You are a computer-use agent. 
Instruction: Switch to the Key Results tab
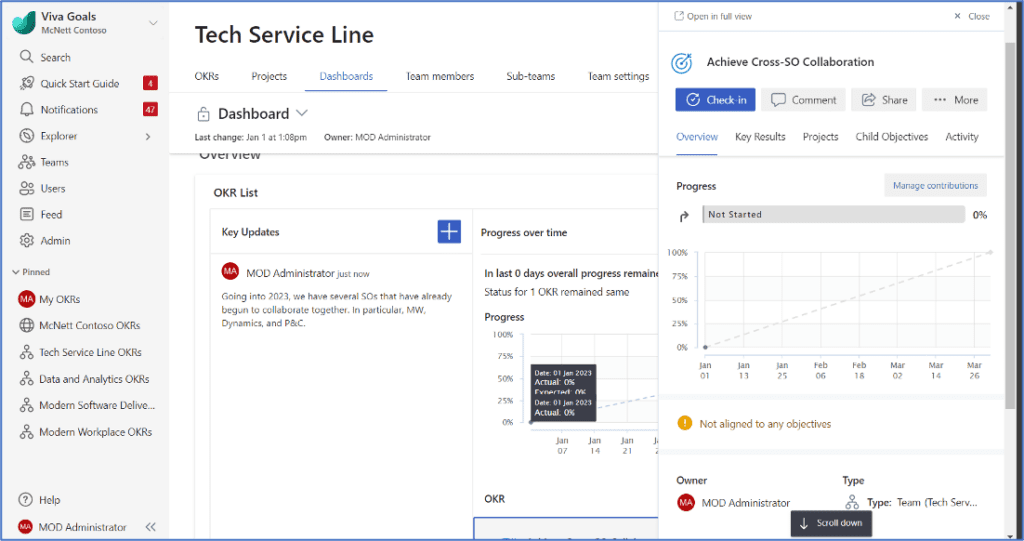pos(760,137)
